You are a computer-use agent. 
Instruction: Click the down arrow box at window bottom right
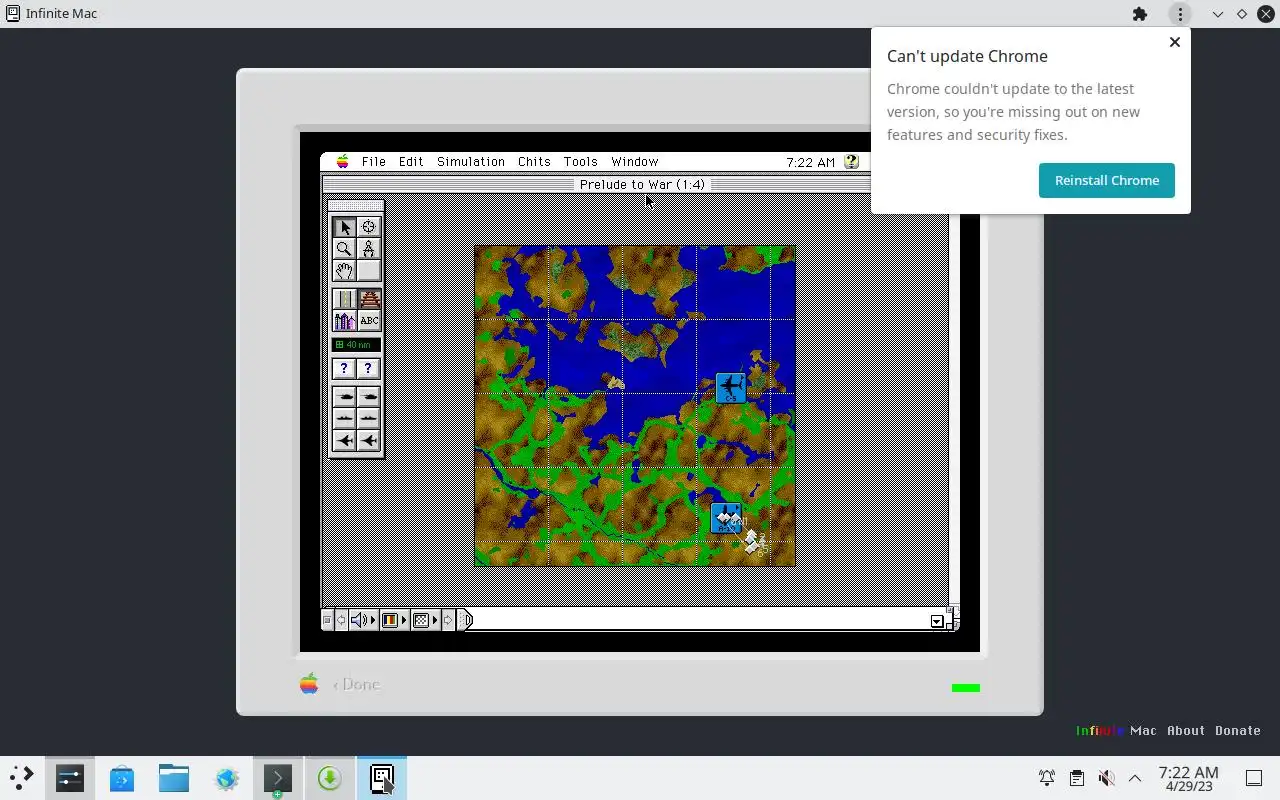pos(937,621)
